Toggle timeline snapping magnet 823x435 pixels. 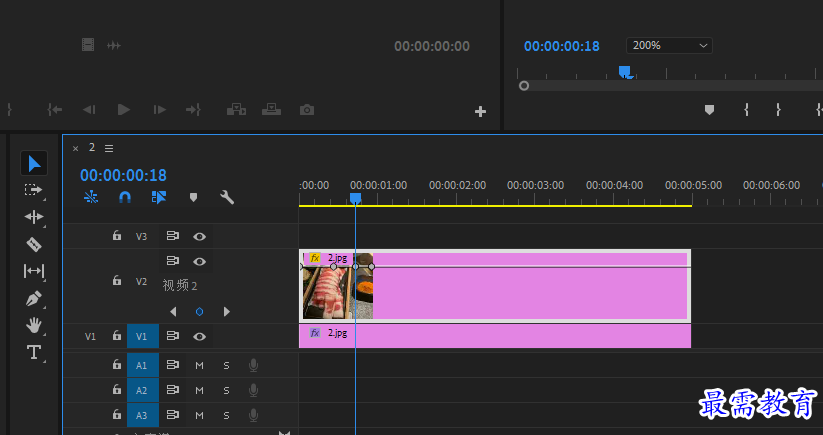click(x=124, y=197)
